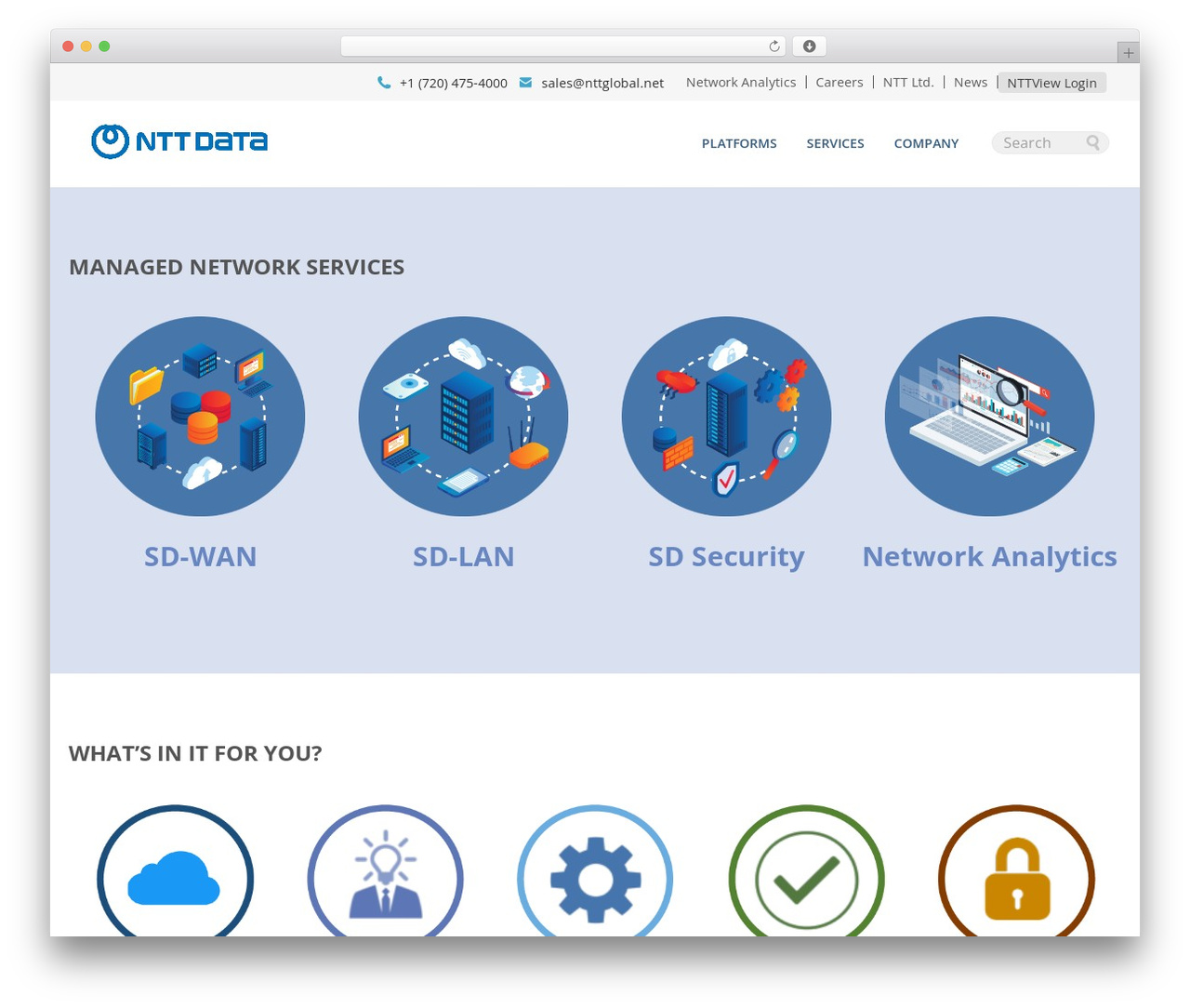The width and height of the screenshot is (1190, 1008).
Task: Click the Network Analytics title under the laptop
Action: tap(989, 556)
